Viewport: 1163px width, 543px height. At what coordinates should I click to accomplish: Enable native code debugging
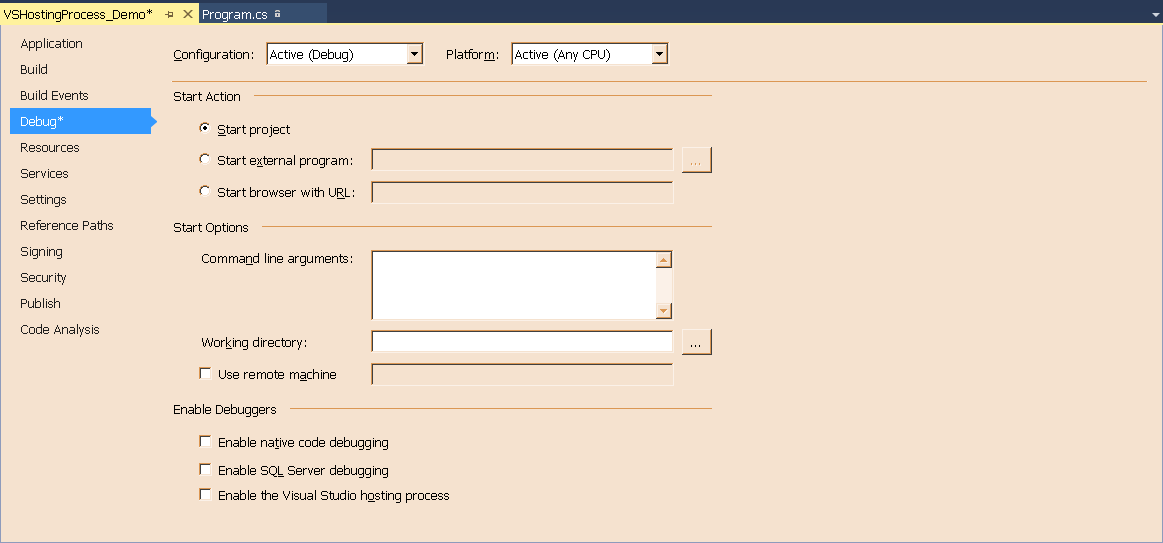point(205,442)
